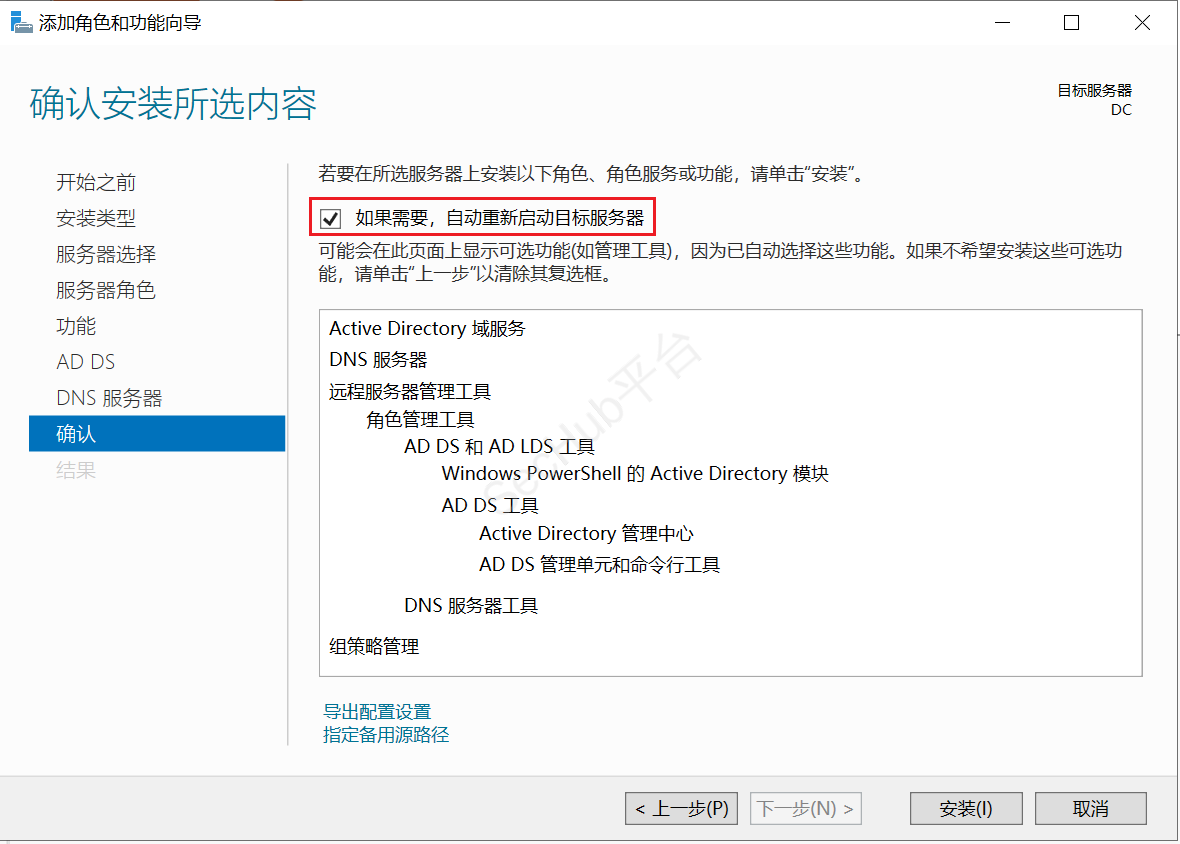Open the 指定备用源路径 link
1180x844 pixels.
pyautogui.click(x=386, y=734)
